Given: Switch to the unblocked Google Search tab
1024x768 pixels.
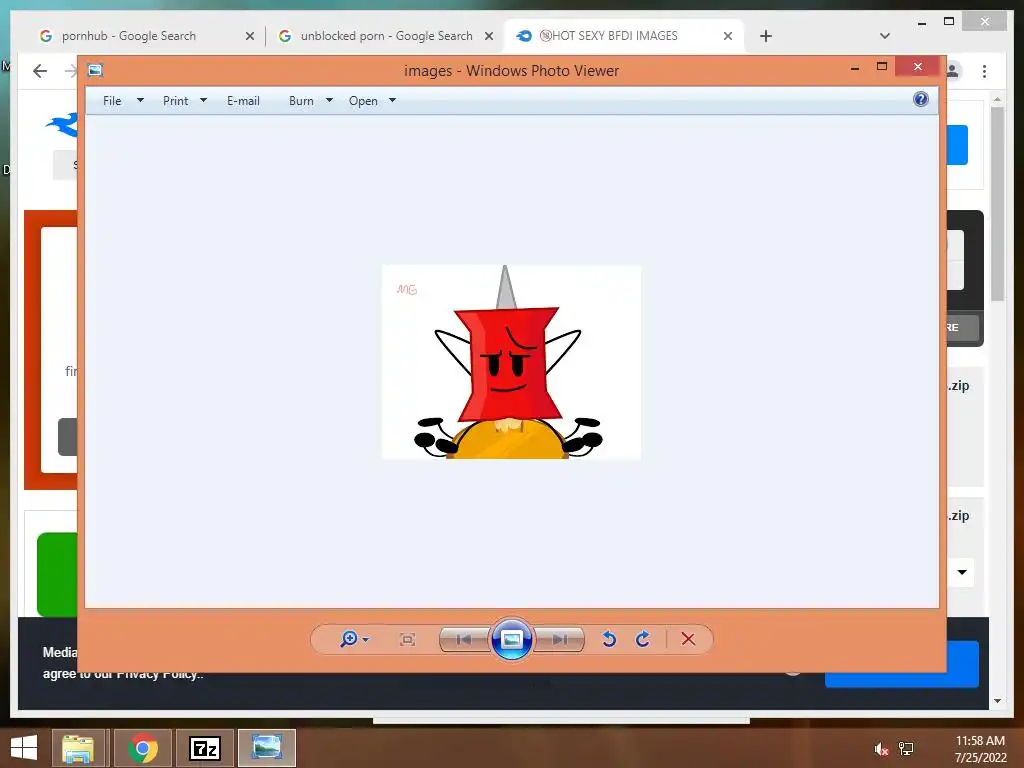Looking at the screenshot, I should [387, 36].
